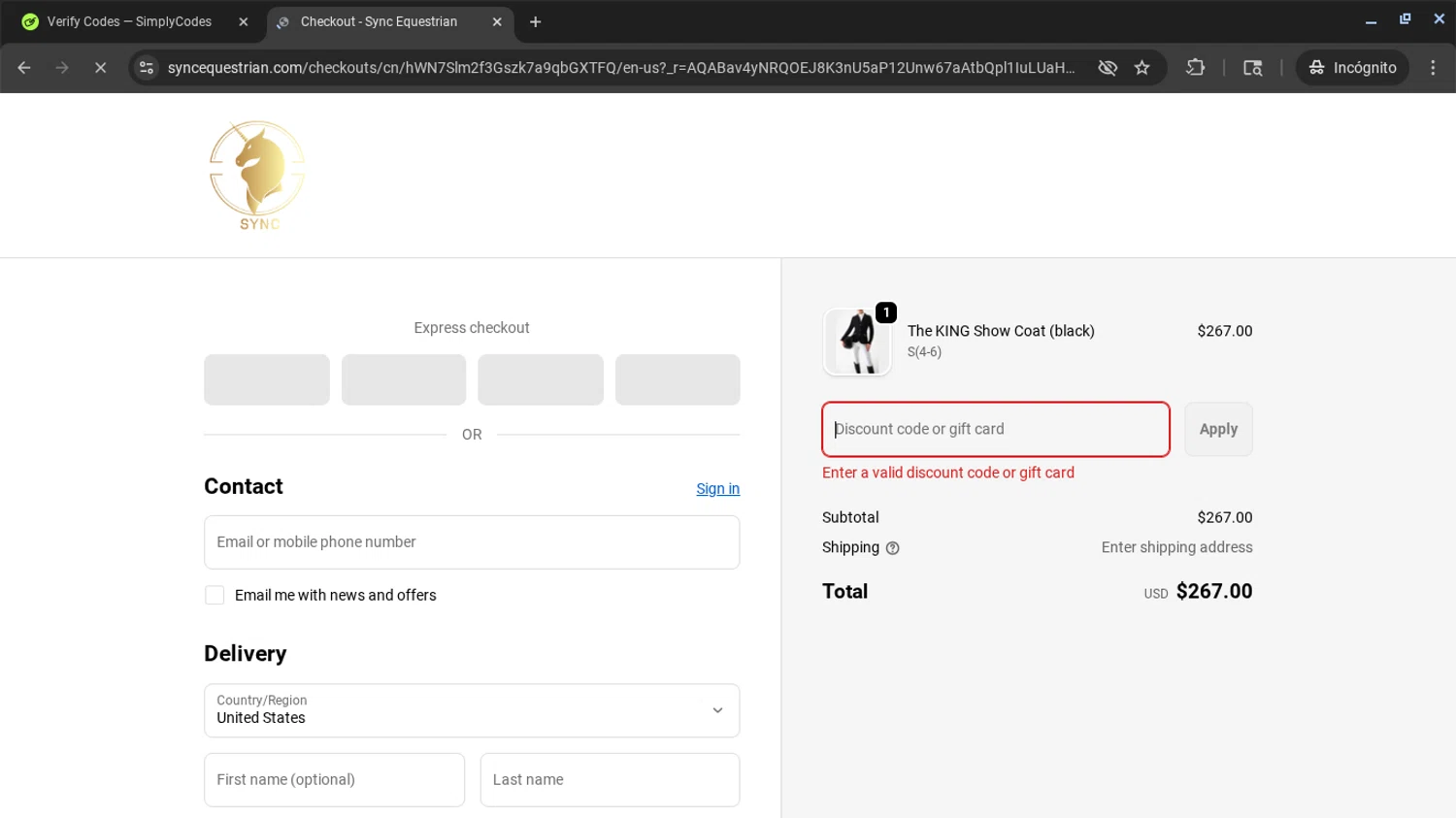Screen dimensions: 1456x818
Task: Focus the Discount code or gift card field
Action: tap(995, 429)
